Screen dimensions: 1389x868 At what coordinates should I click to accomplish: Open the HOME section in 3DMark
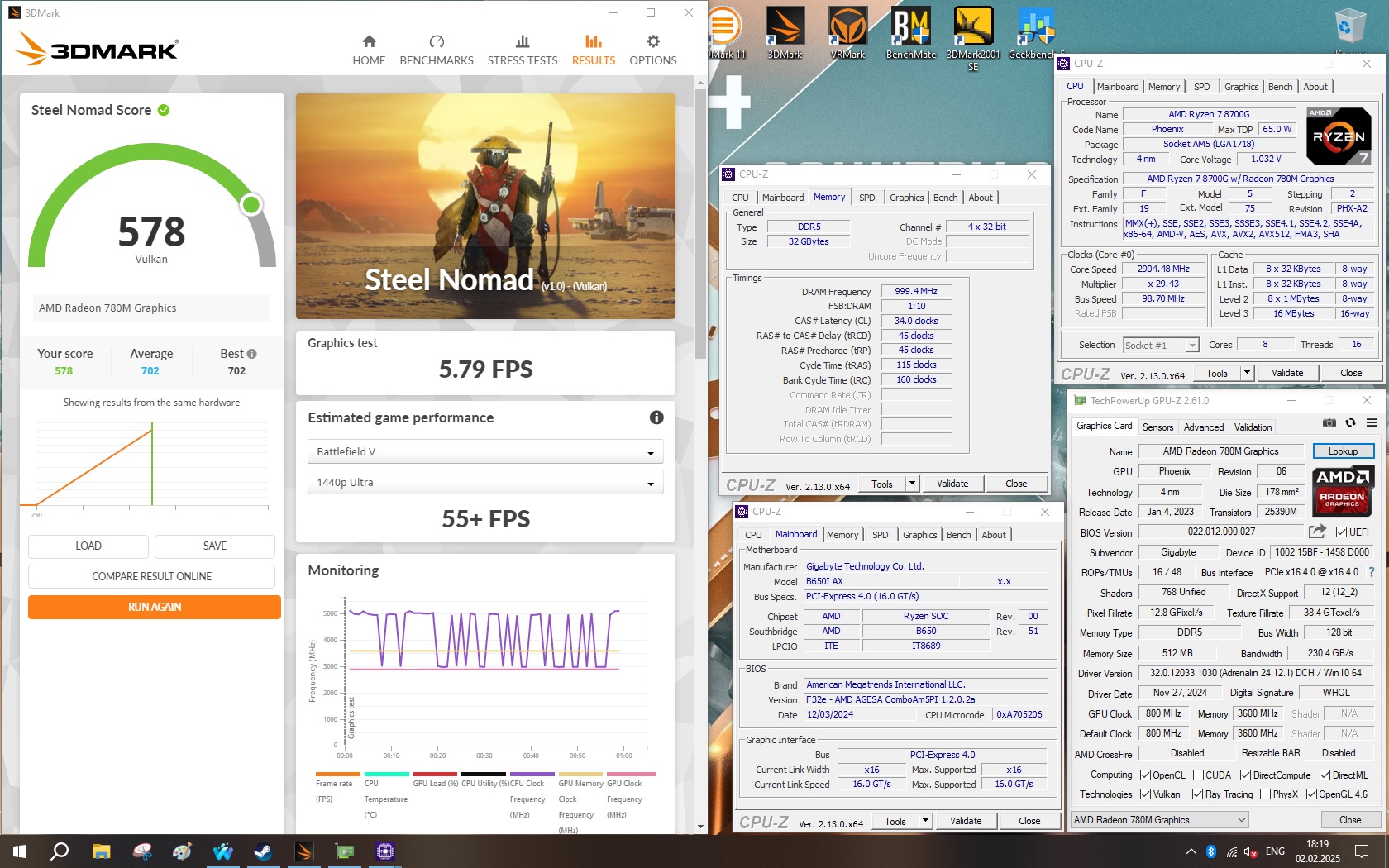(x=369, y=50)
